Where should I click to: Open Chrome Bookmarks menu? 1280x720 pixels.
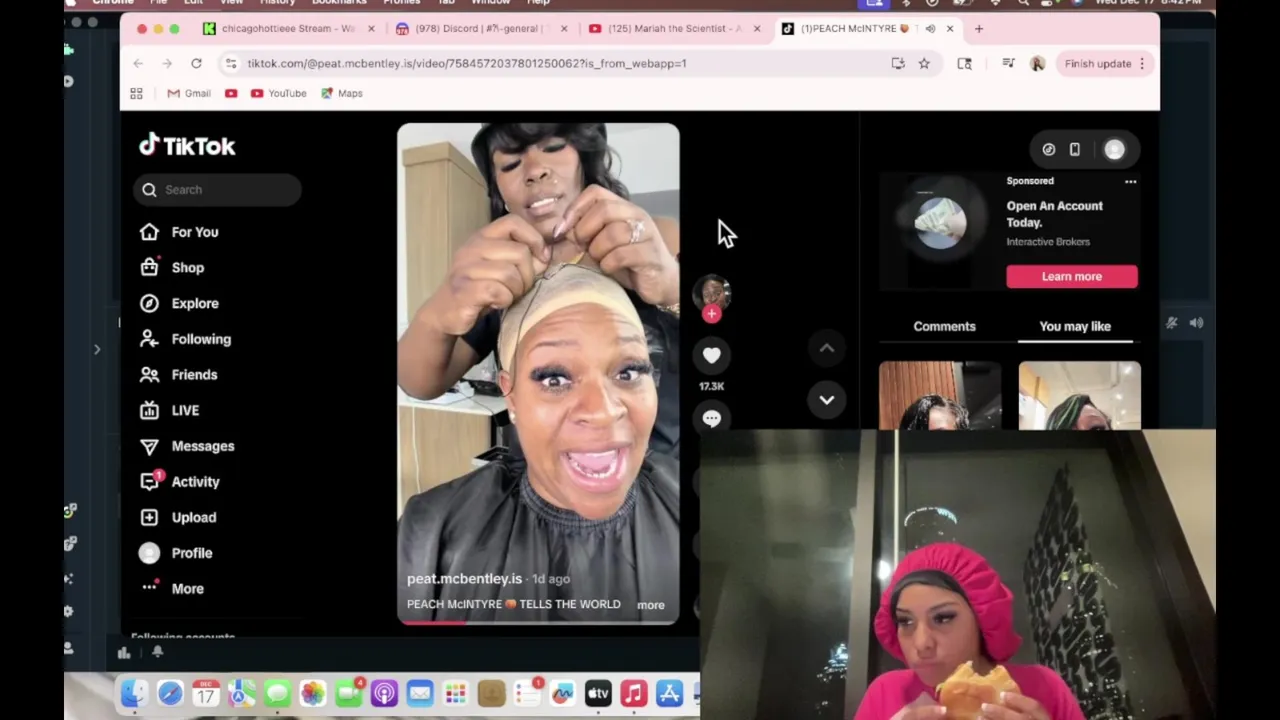pyautogui.click(x=339, y=3)
